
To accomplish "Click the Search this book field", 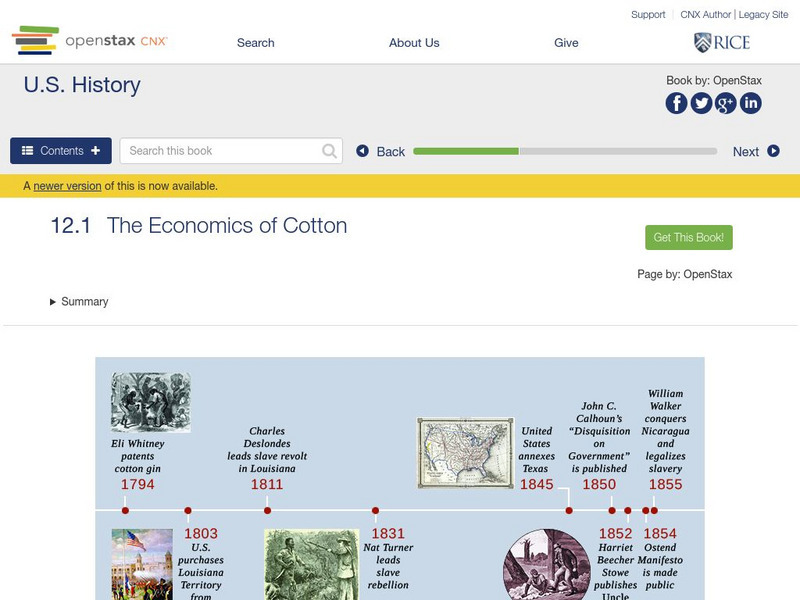I will [220, 151].
